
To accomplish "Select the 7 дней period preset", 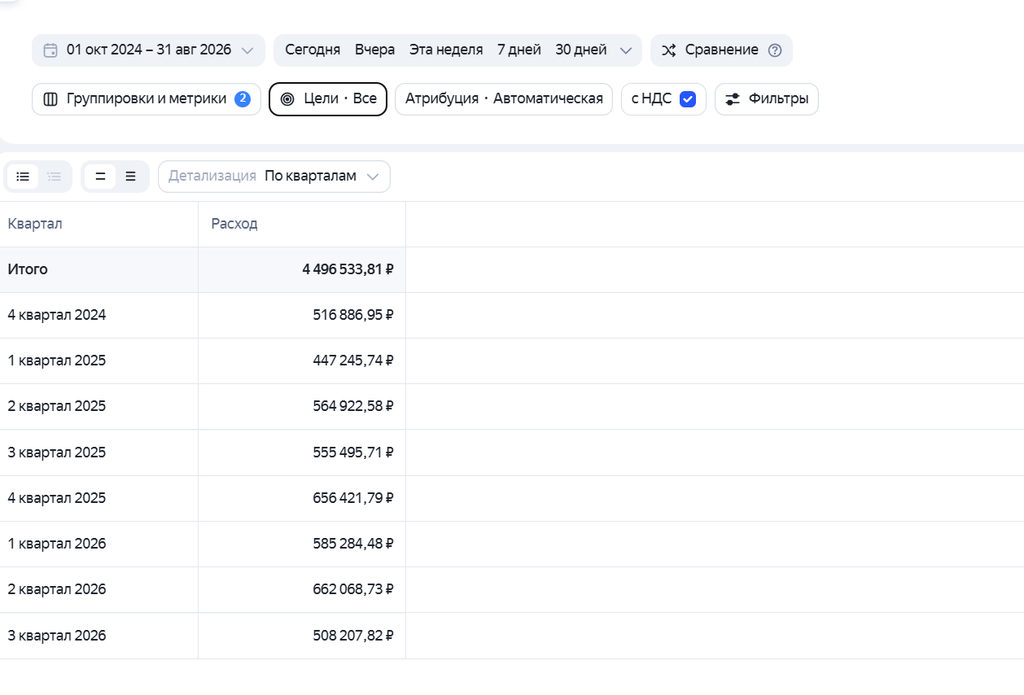I will click(519, 50).
